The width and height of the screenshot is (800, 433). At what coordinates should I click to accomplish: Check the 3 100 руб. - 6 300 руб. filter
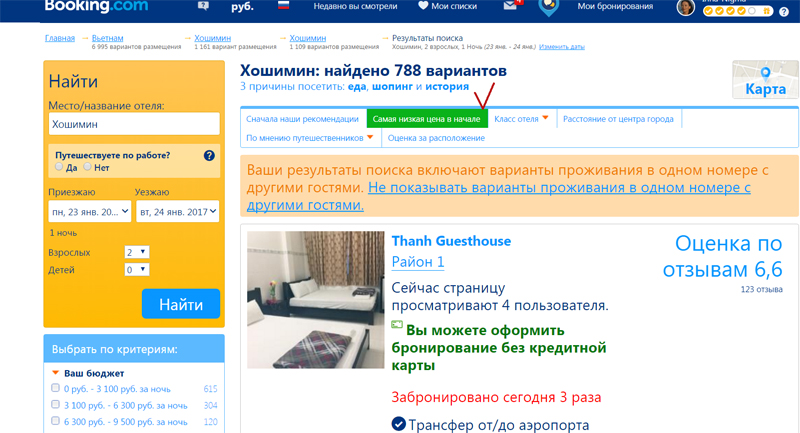pos(56,404)
